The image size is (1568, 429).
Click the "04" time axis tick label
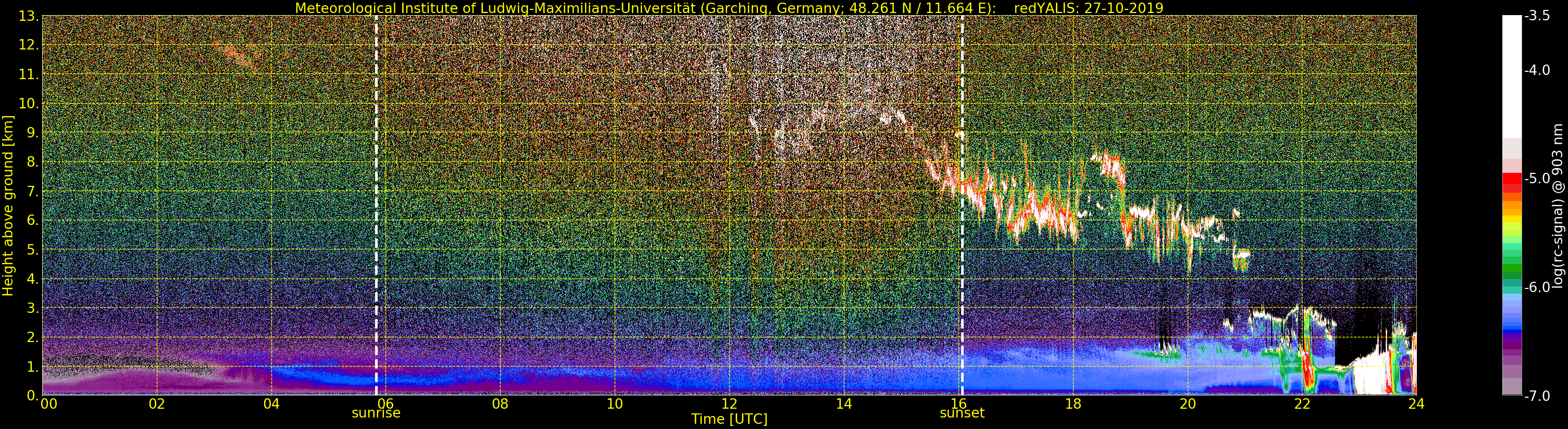[x=271, y=404]
